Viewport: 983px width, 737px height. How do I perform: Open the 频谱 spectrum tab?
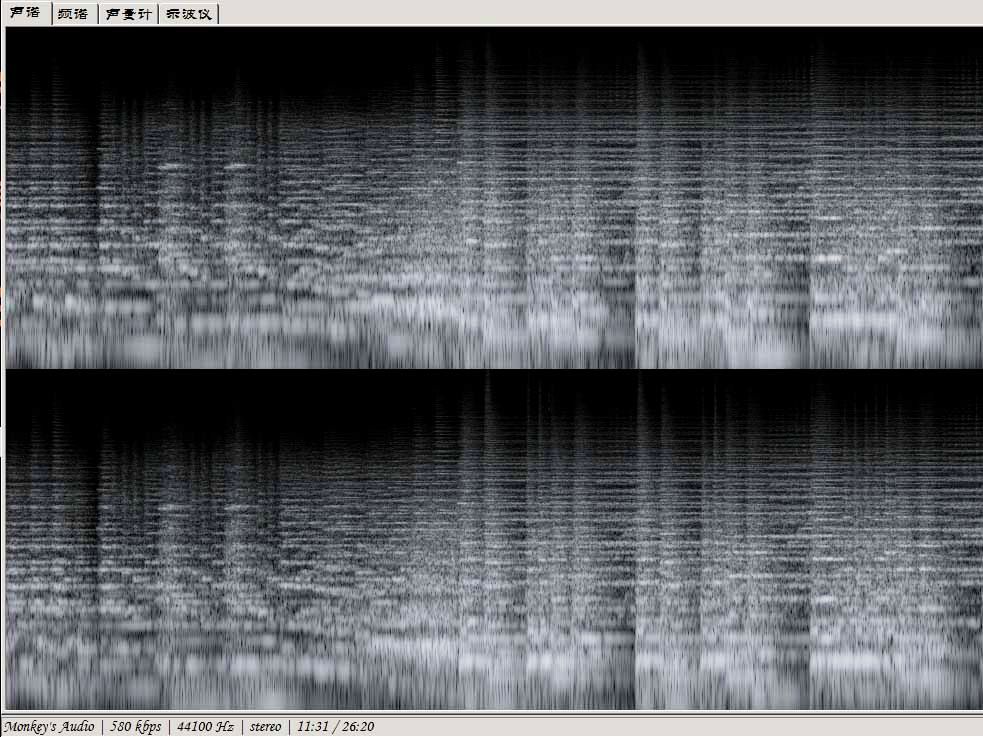(73, 14)
